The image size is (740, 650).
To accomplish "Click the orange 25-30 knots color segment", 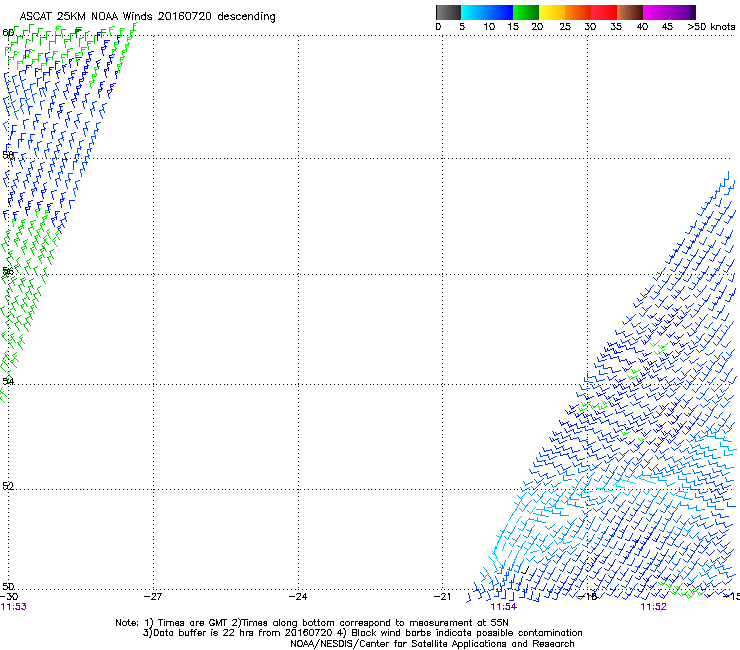I will (x=578, y=12).
